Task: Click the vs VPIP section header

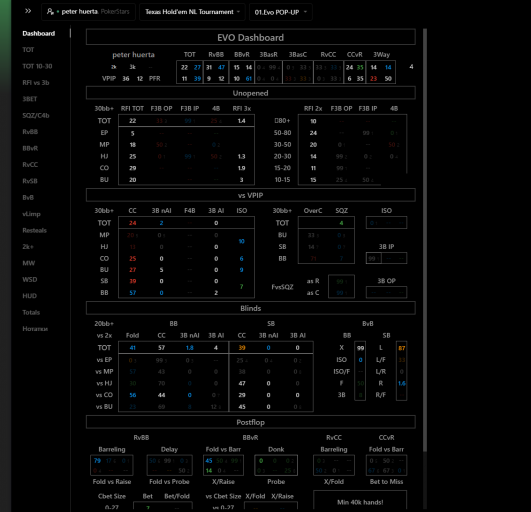Action: click(251, 195)
